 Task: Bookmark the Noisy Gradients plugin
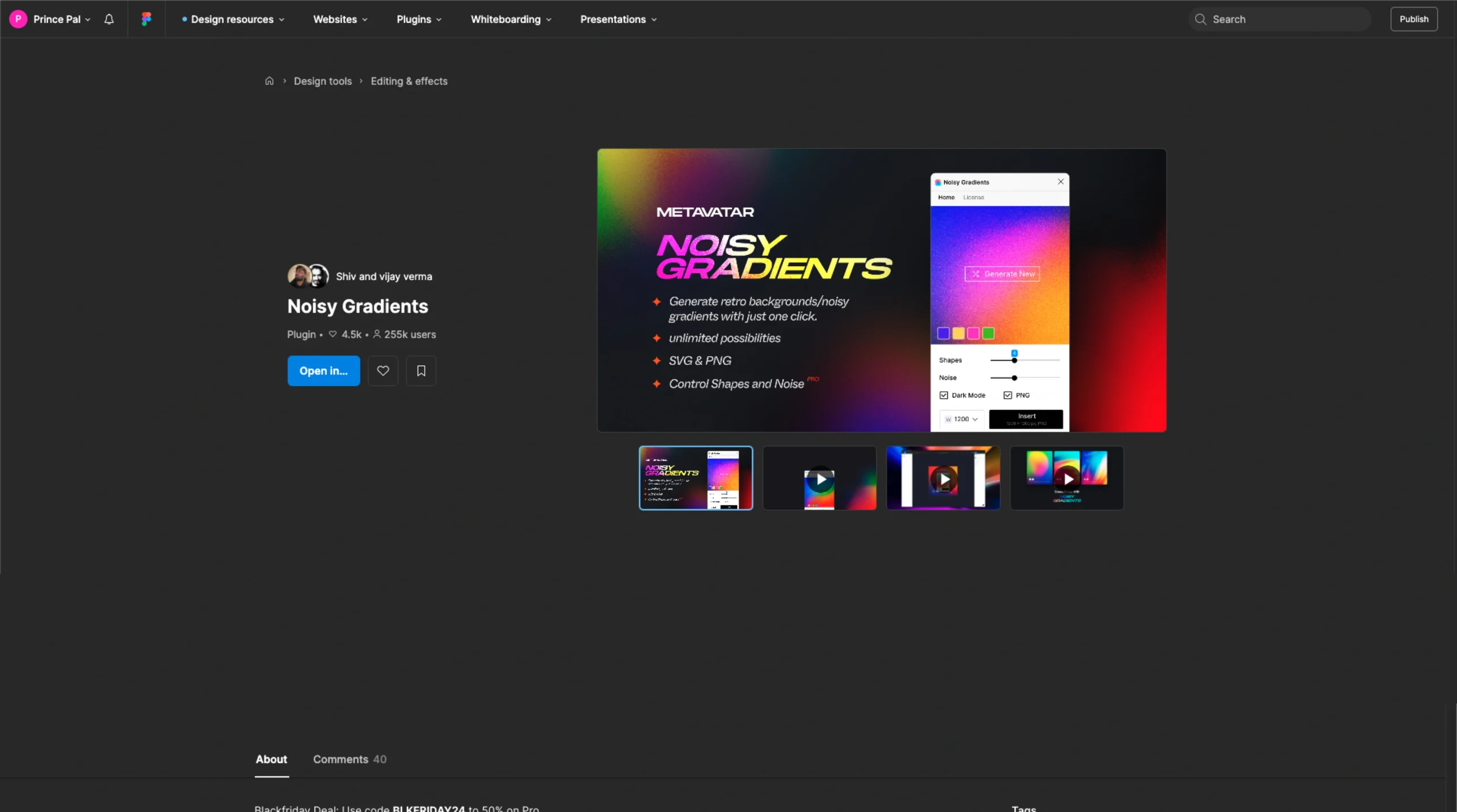421,370
